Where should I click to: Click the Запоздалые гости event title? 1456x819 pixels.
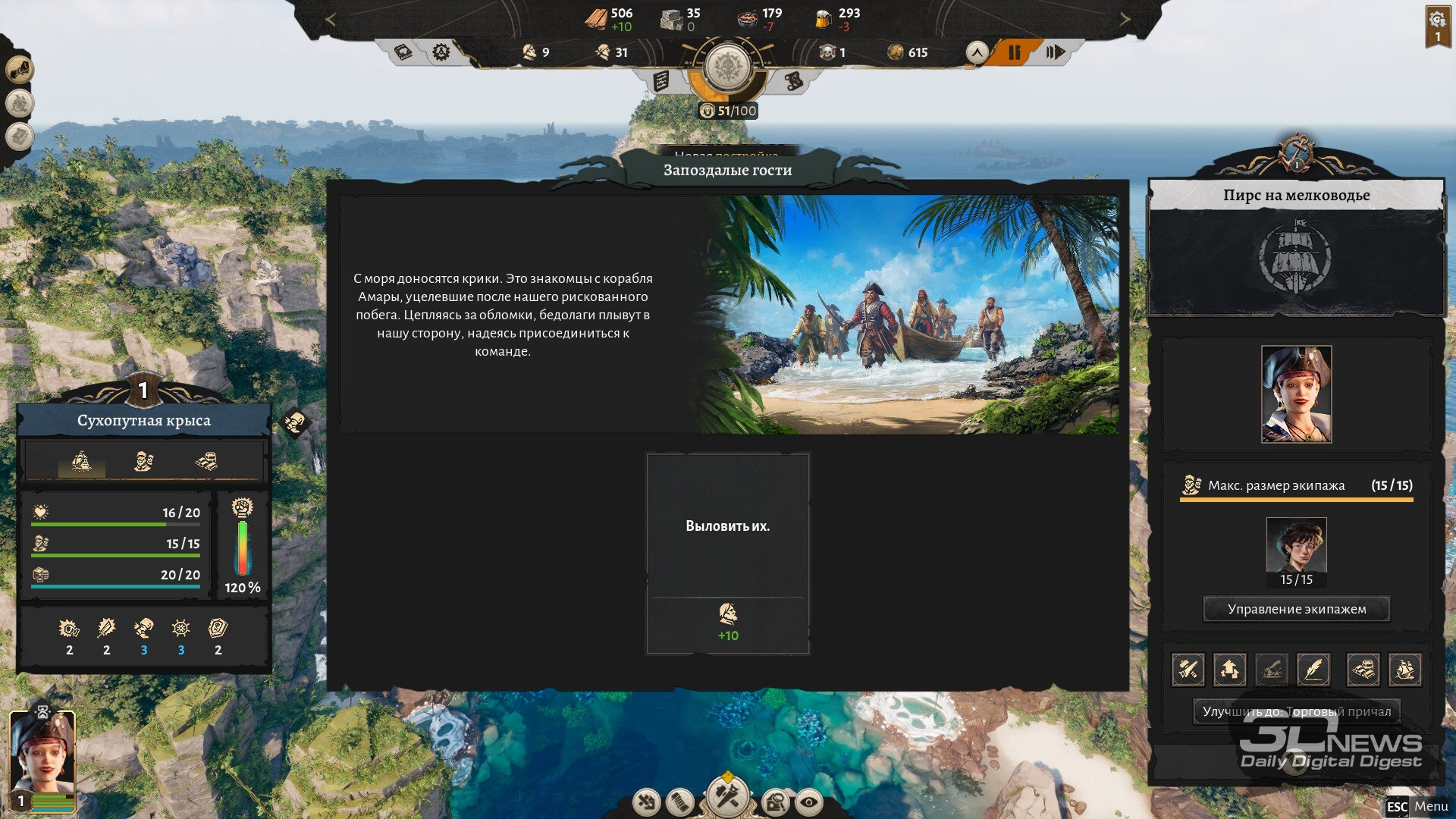pos(728,170)
